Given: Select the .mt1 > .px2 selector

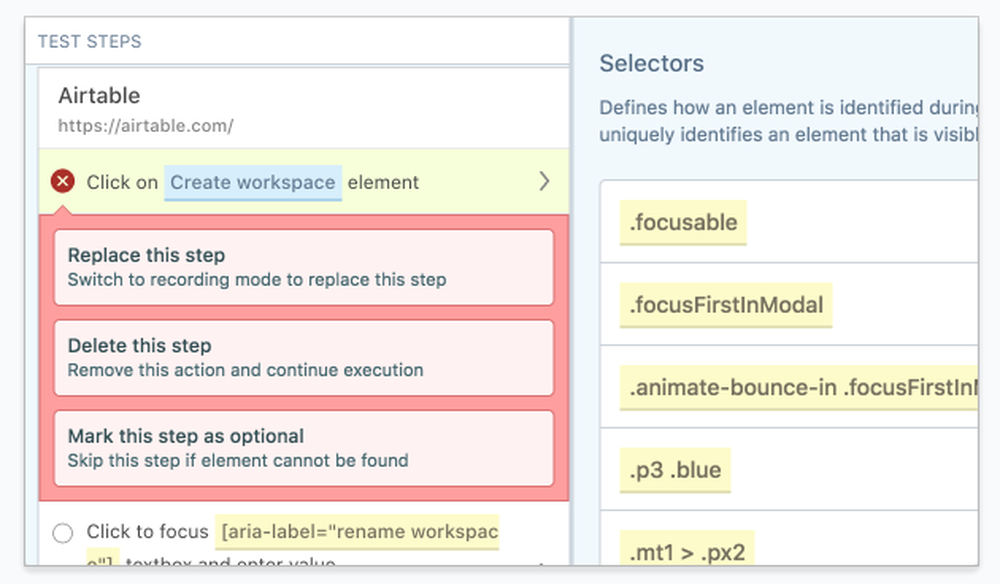Looking at the screenshot, I should [687, 549].
